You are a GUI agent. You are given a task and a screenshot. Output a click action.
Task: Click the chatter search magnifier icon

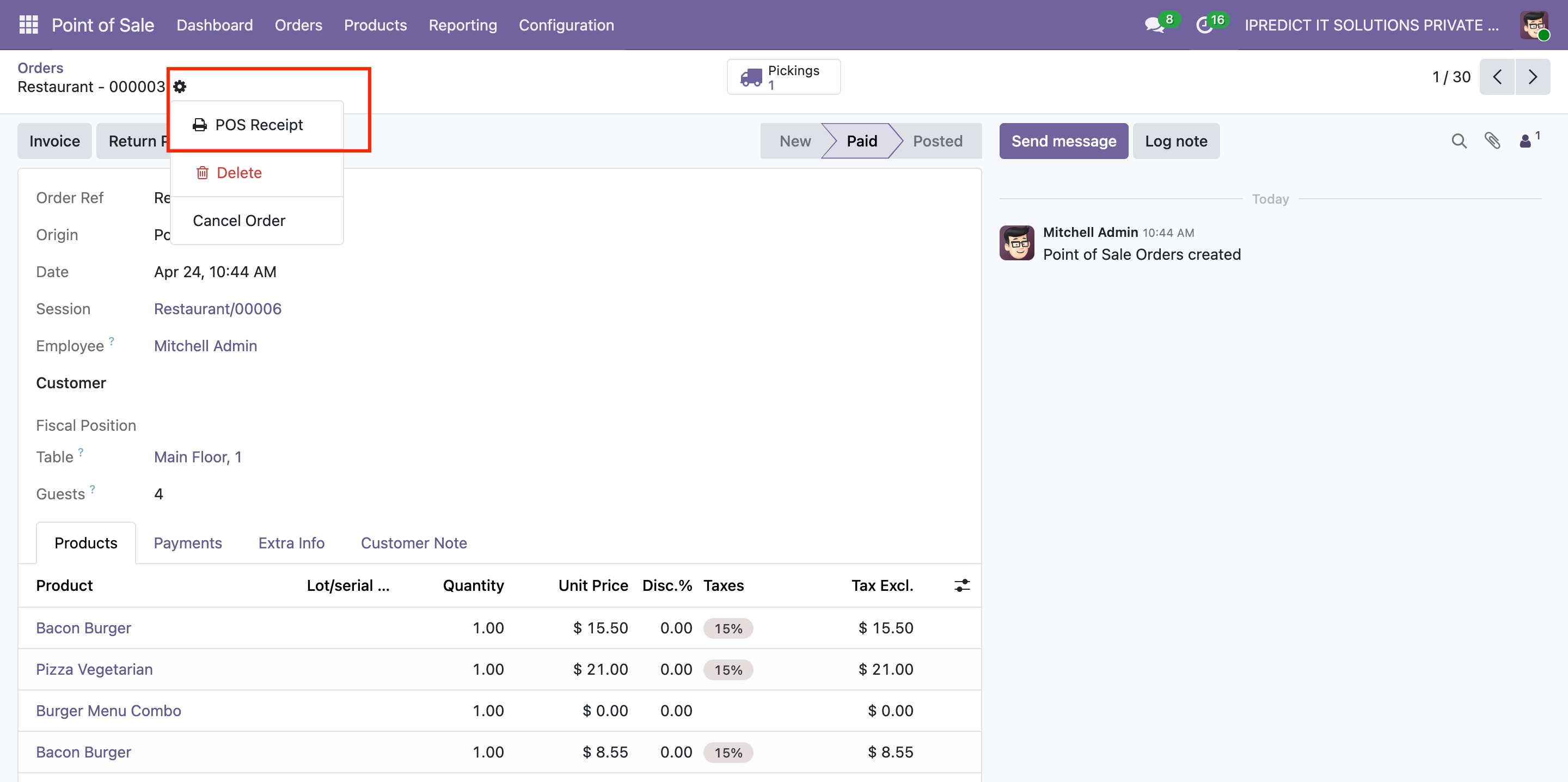point(1459,141)
